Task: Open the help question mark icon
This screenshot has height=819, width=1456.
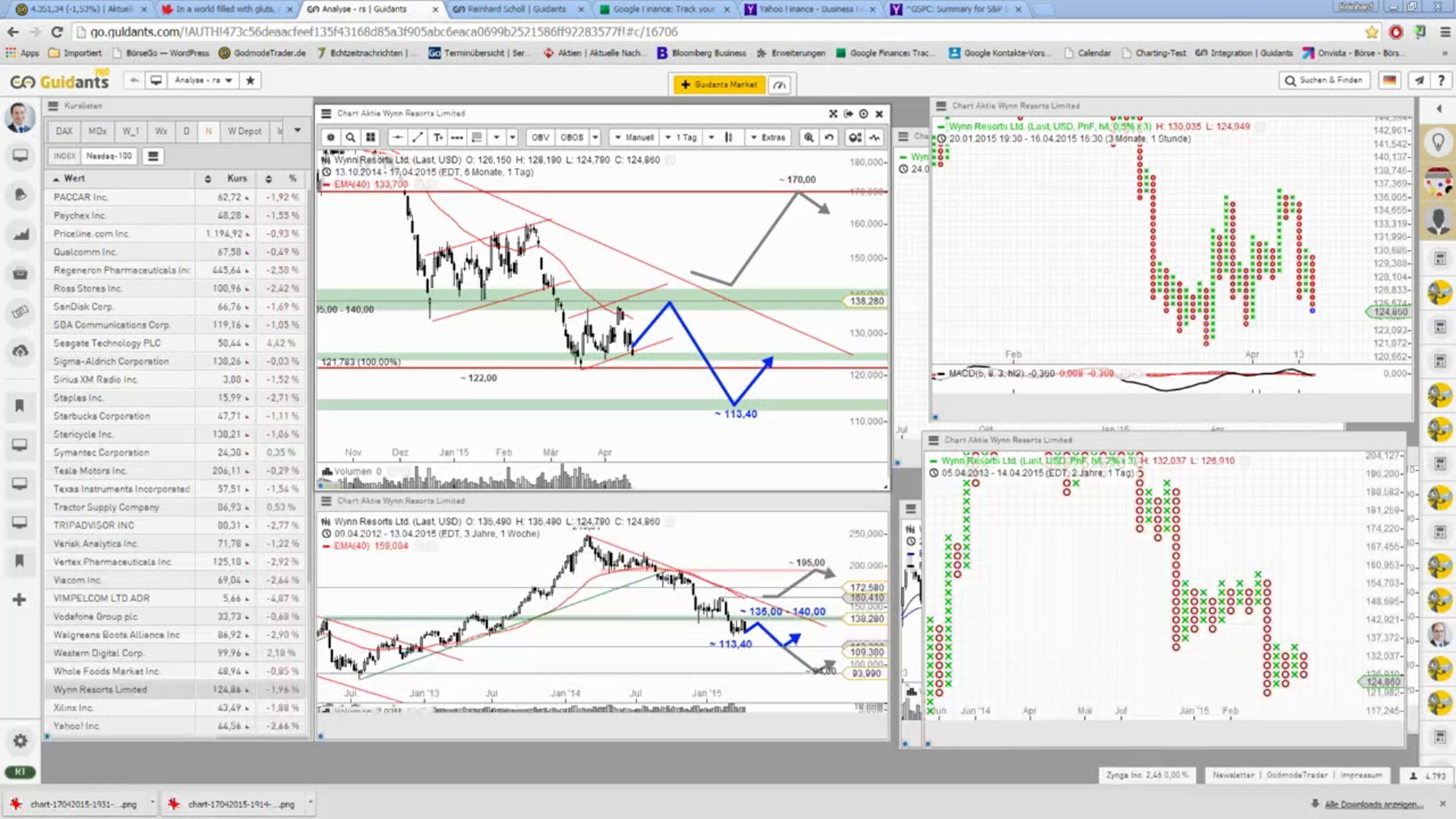Action: [x=1441, y=80]
